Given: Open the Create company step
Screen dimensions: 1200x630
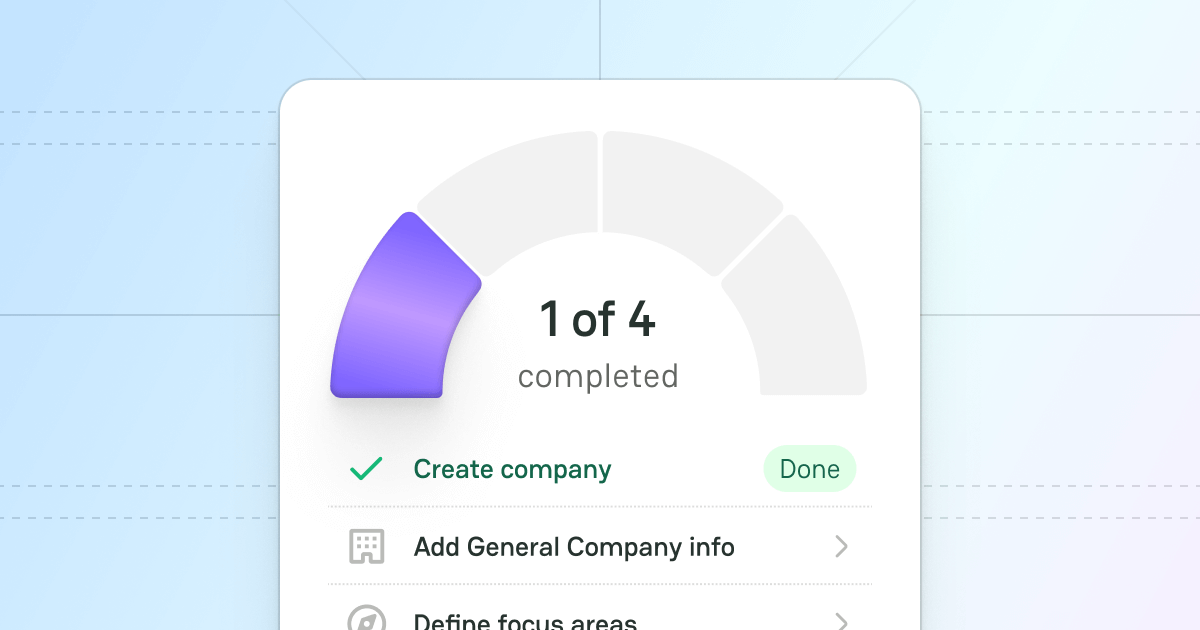Looking at the screenshot, I should (x=512, y=469).
